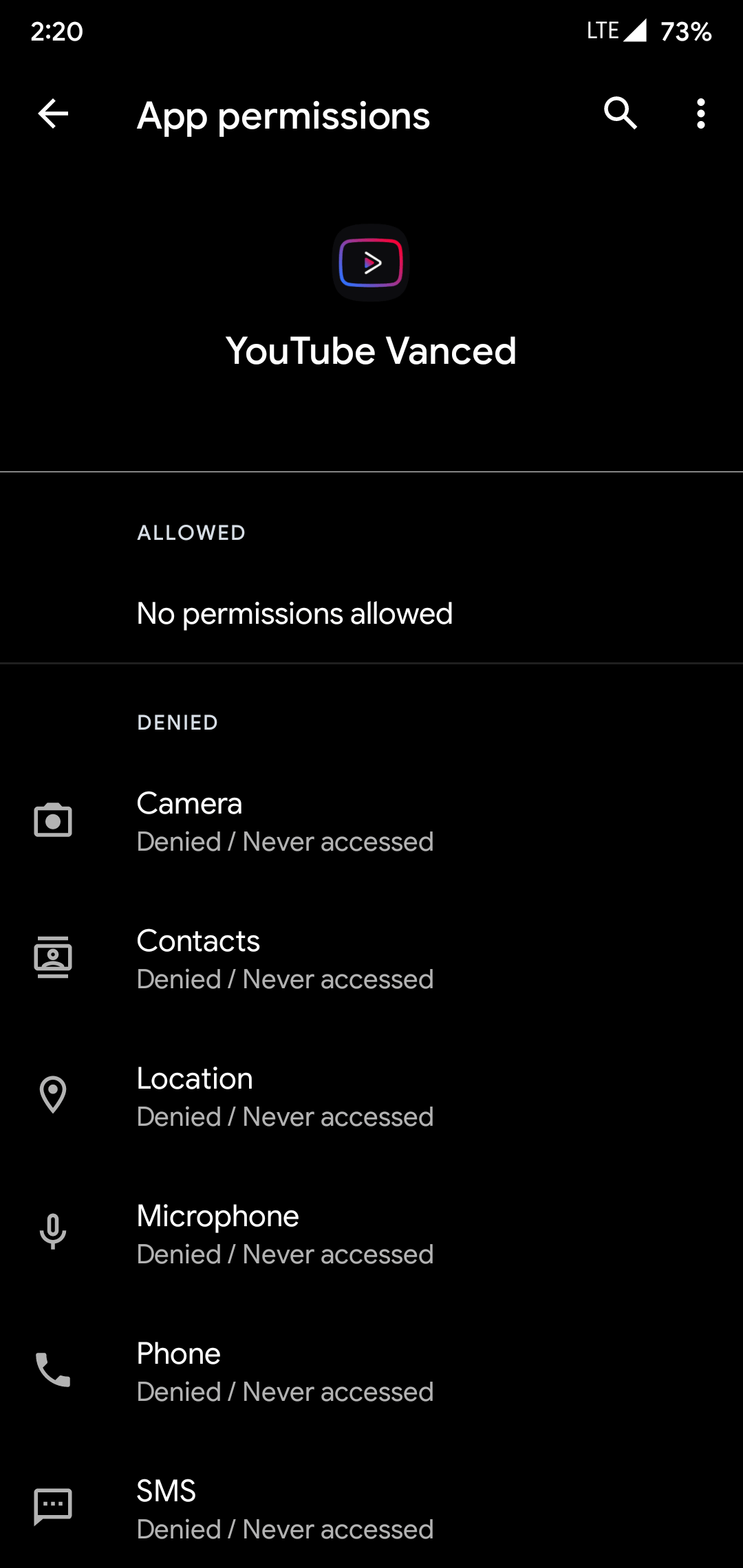Tap the location pin icon
This screenshot has height=1568, width=743.
pos(53,1095)
